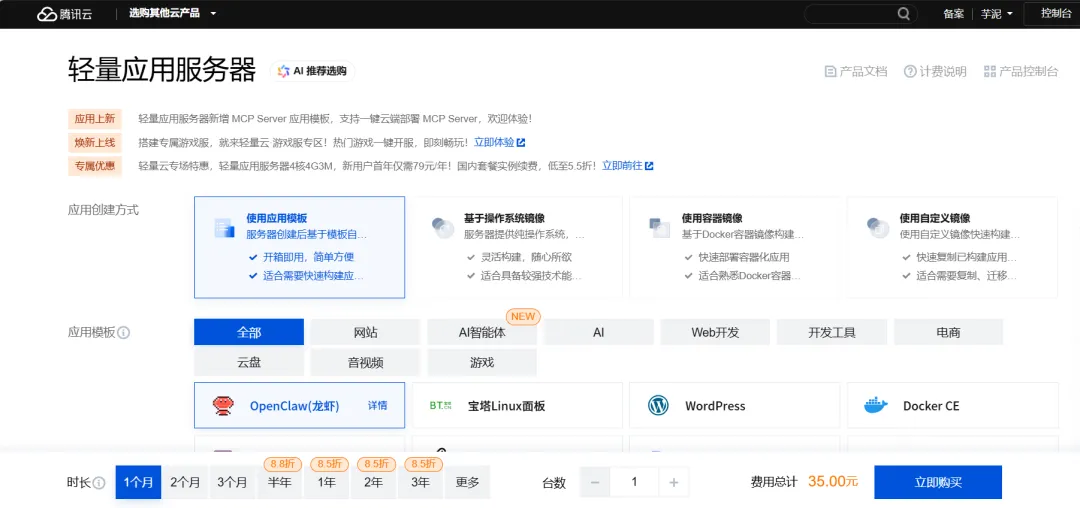Image resolution: width=1080 pixels, height=508 pixels.
Task: Select the 全部 template tab
Action: (x=249, y=332)
